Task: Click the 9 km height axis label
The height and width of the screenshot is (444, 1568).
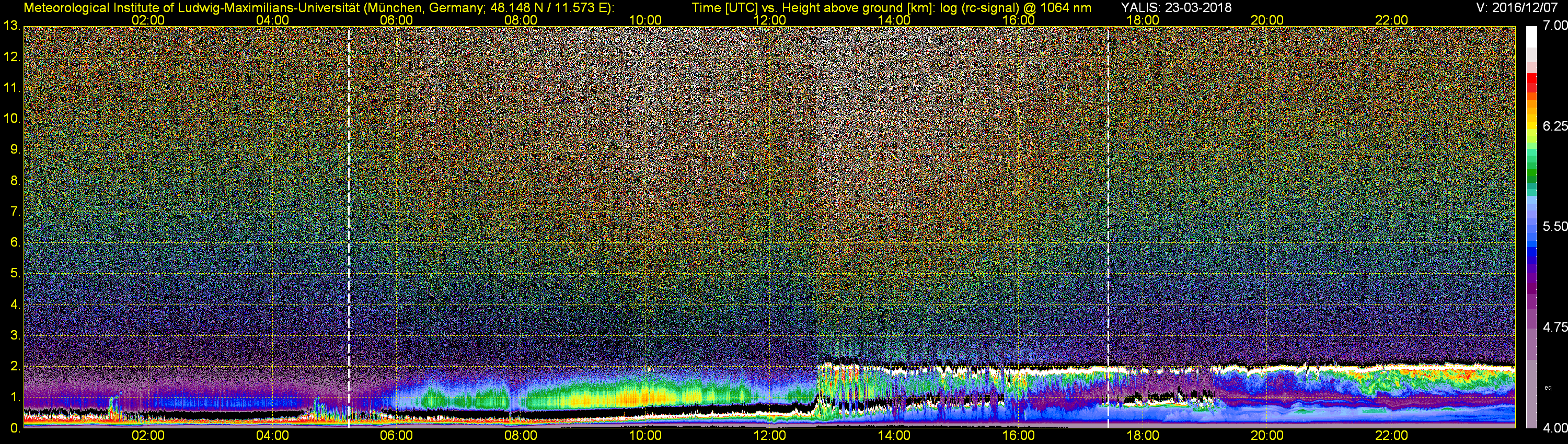Action: click(15, 149)
